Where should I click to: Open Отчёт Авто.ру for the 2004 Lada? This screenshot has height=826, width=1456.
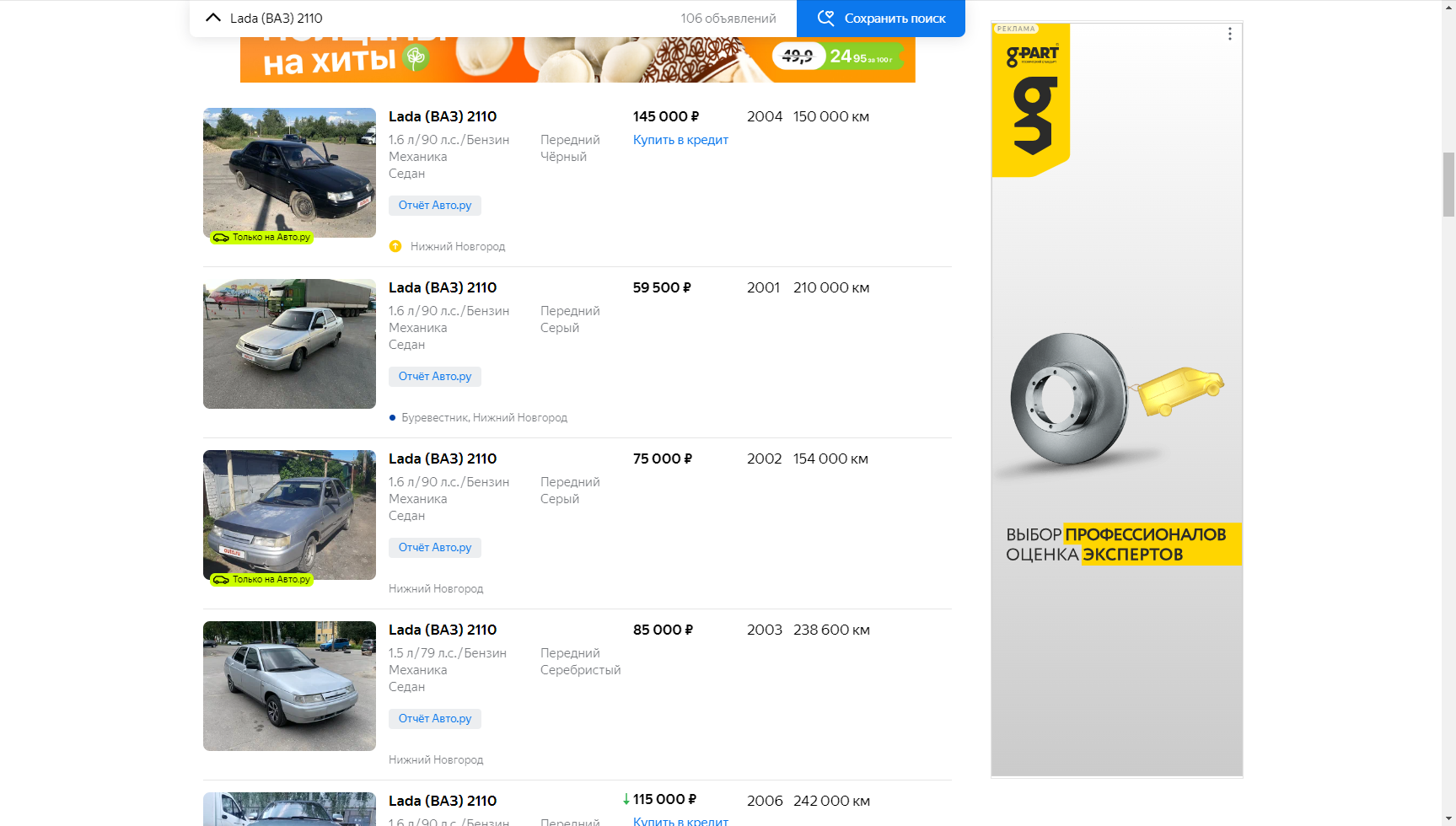435,206
